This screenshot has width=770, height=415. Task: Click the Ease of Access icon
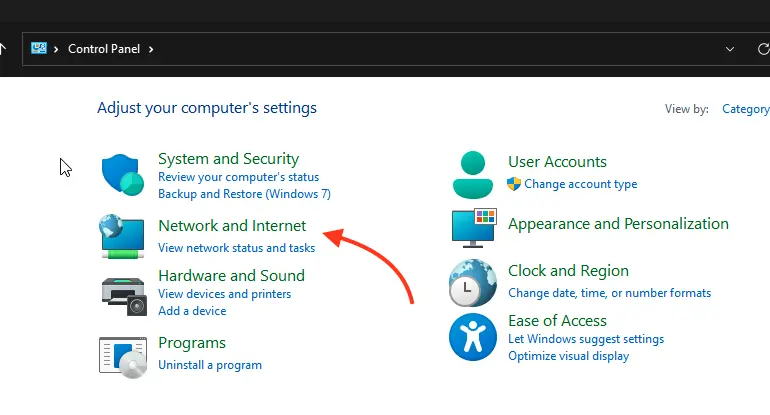click(x=473, y=337)
